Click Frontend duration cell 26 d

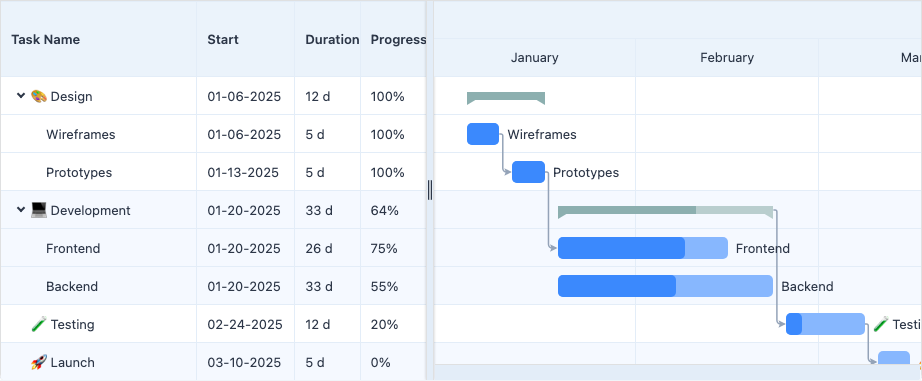328,248
